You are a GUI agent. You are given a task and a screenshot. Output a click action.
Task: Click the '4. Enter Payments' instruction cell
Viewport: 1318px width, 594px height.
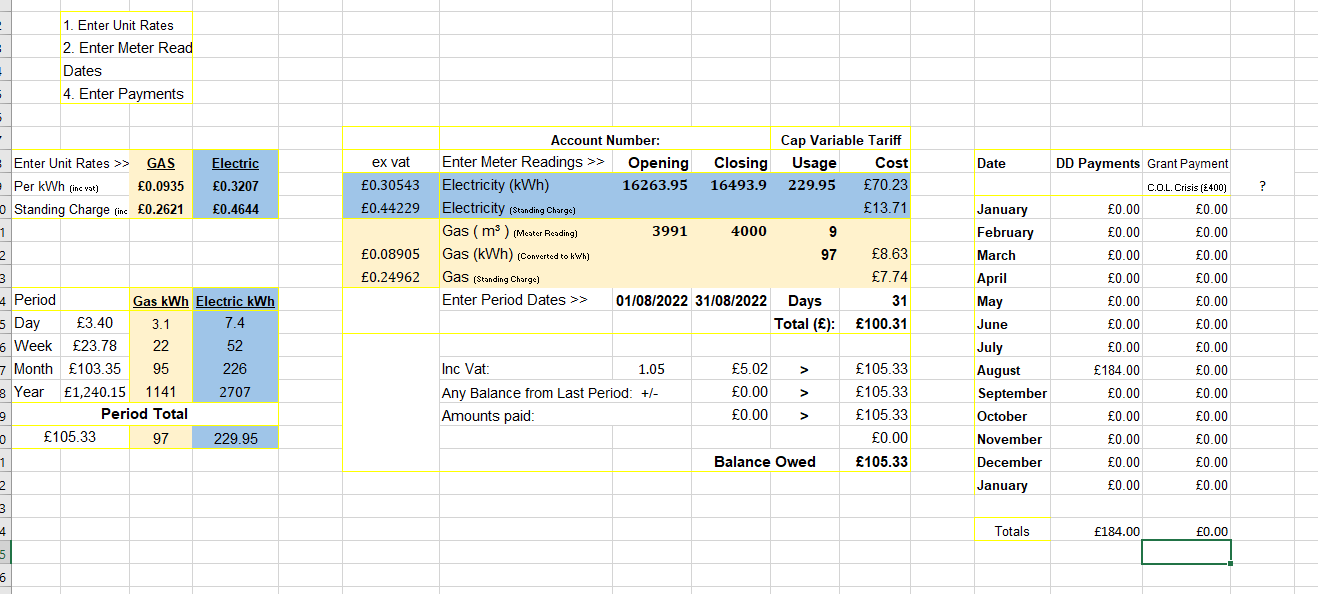point(123,94)
